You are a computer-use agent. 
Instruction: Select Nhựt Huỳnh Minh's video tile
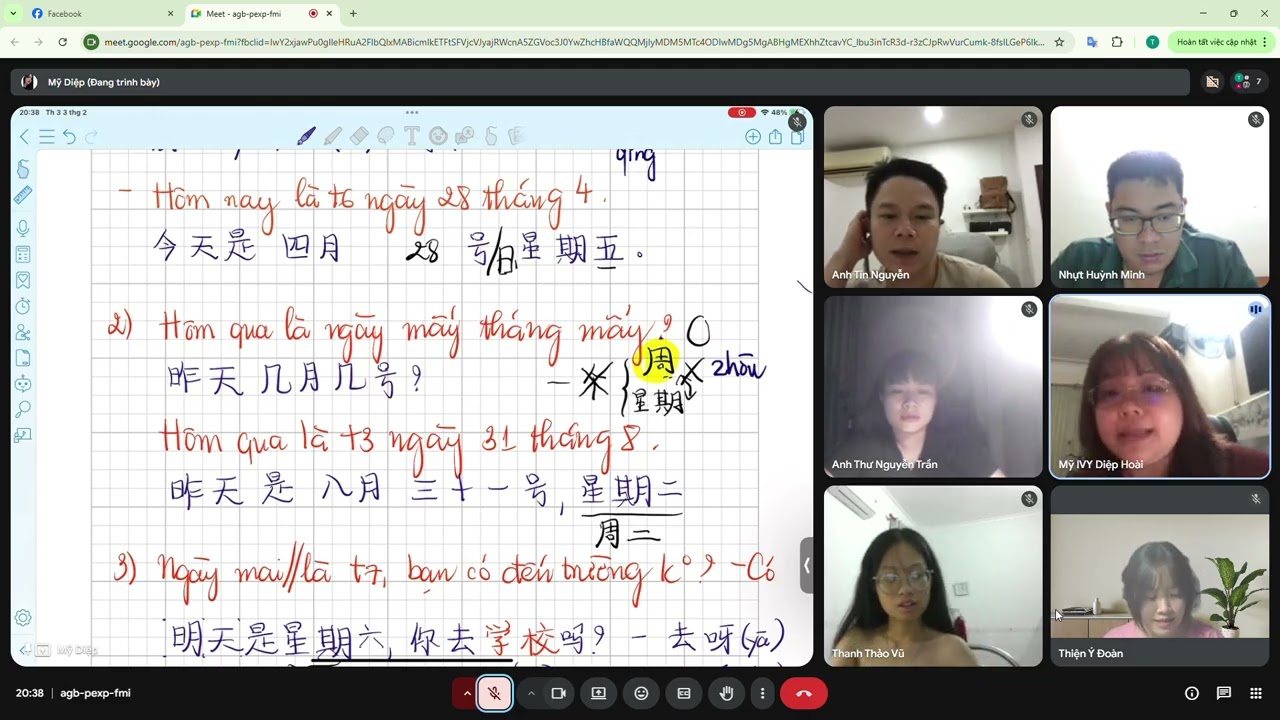pyautogui.click(x=1160, y=197)
